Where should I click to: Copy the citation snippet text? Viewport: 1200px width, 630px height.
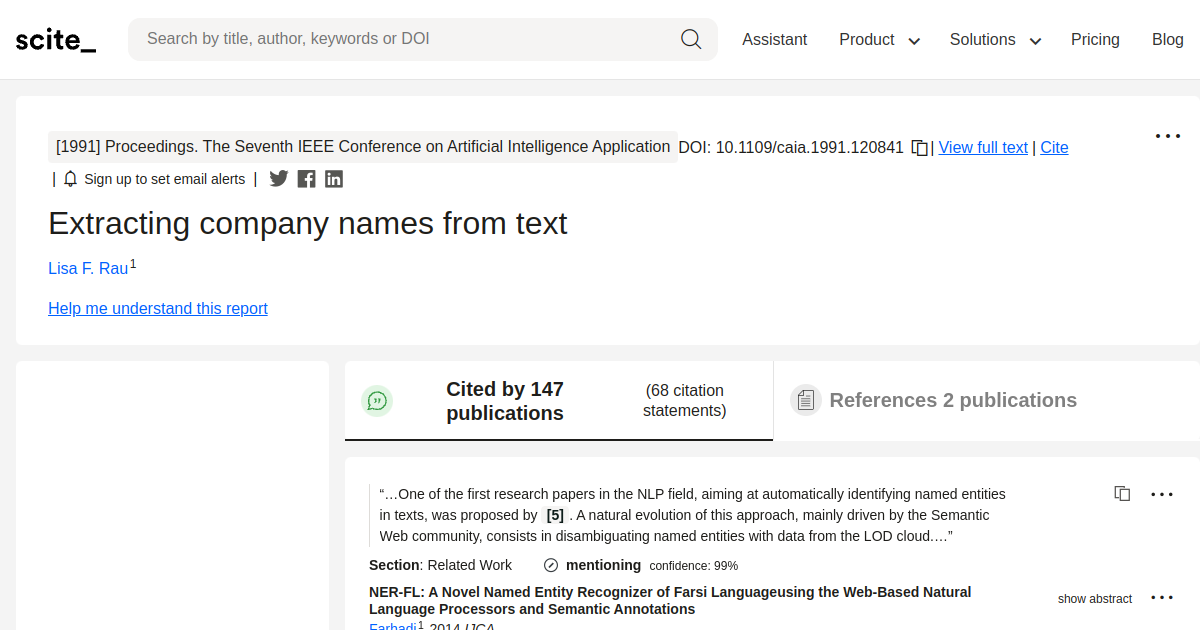click(1122, 493)
